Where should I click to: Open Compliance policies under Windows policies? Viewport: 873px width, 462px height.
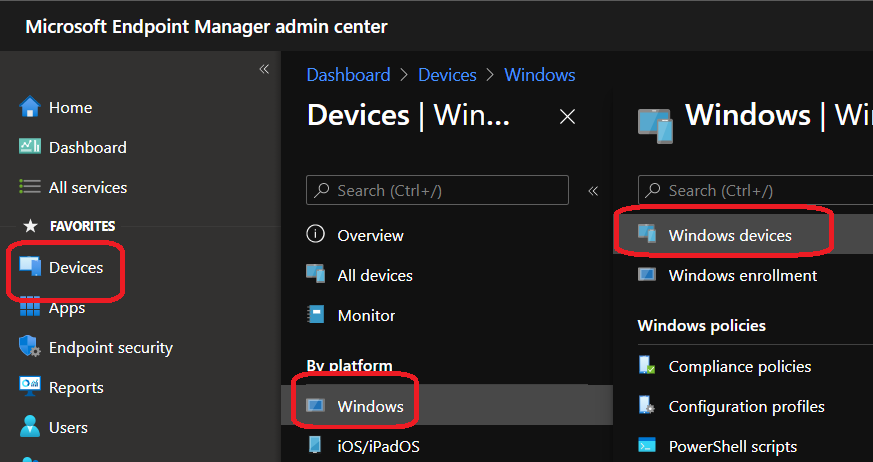739,367
